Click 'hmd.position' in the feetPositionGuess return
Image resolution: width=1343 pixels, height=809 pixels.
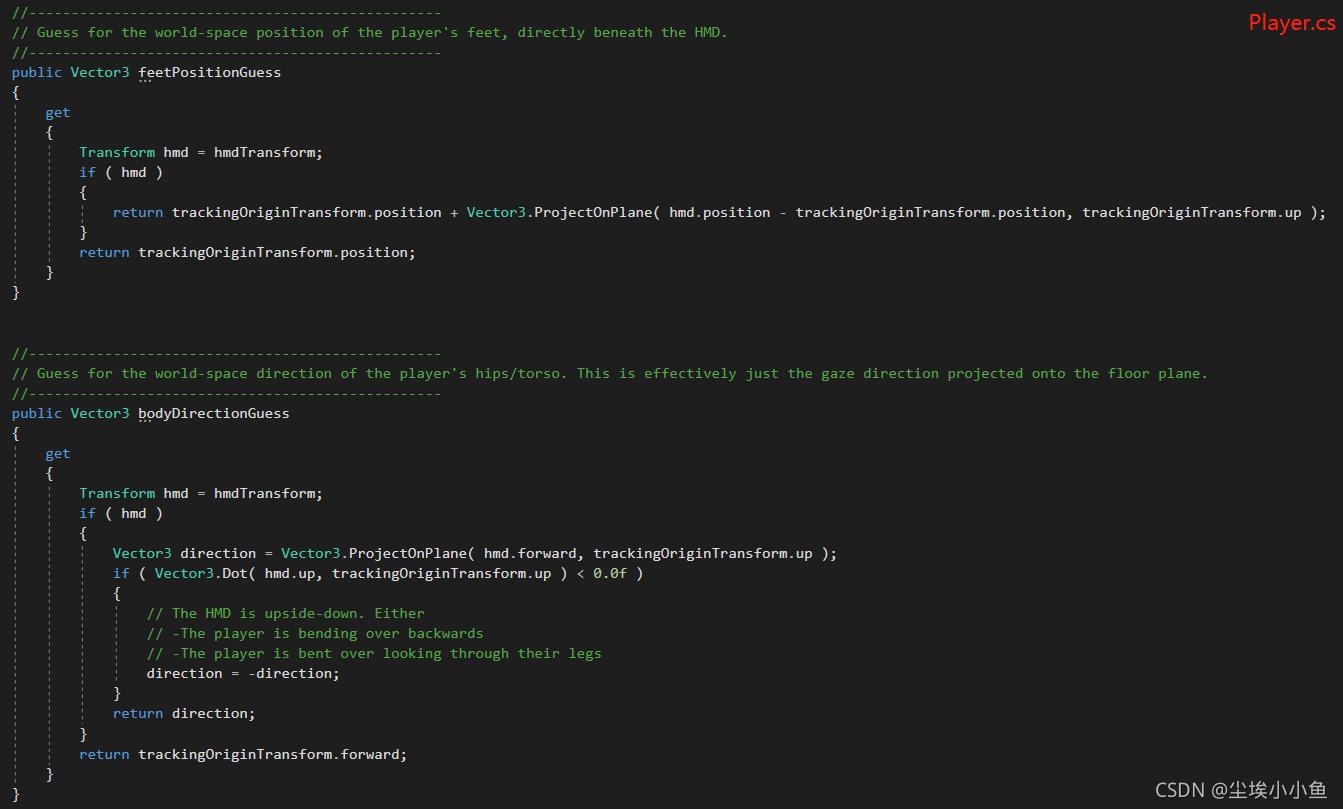(720, 212)
